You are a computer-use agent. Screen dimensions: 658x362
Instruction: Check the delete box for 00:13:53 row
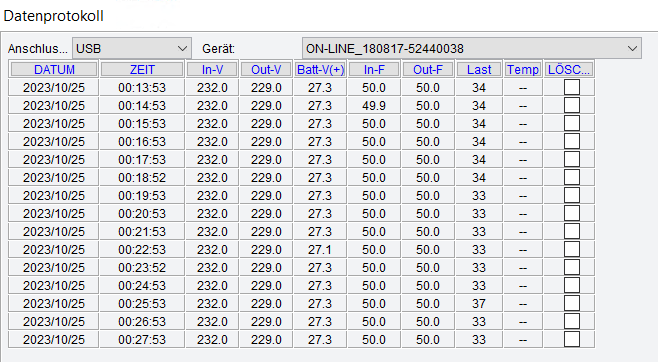coord(572,87)
